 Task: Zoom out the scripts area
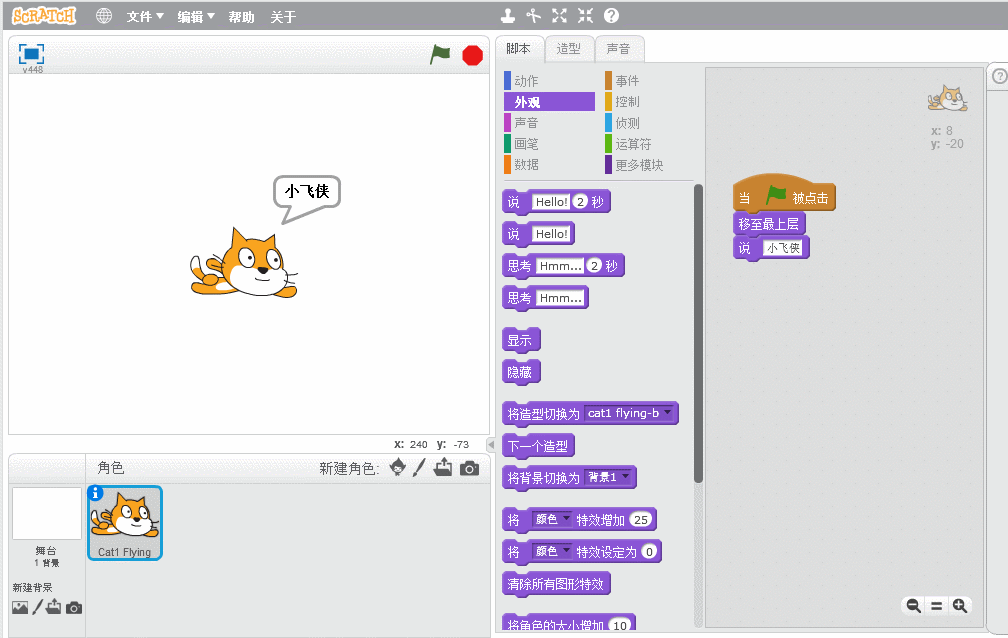(914, 605)
